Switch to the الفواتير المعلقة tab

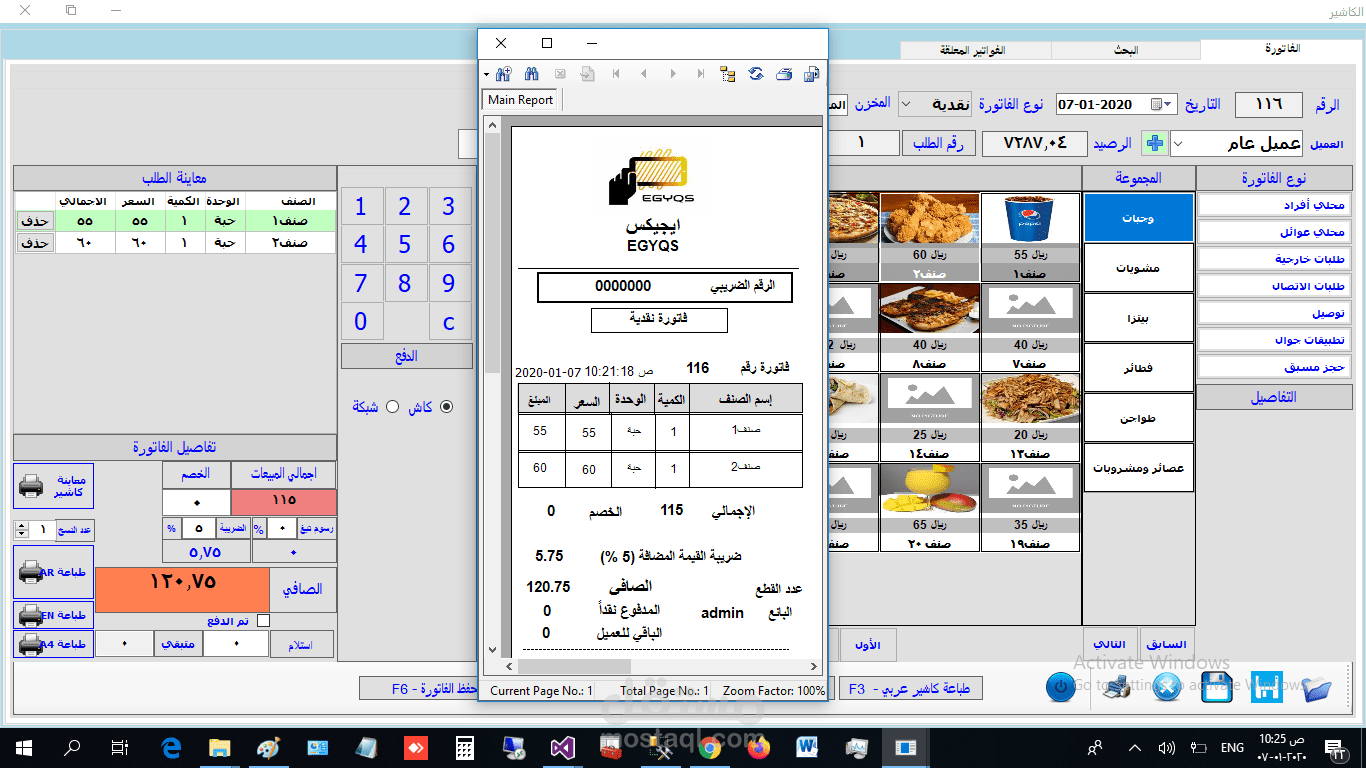[975, 49]
